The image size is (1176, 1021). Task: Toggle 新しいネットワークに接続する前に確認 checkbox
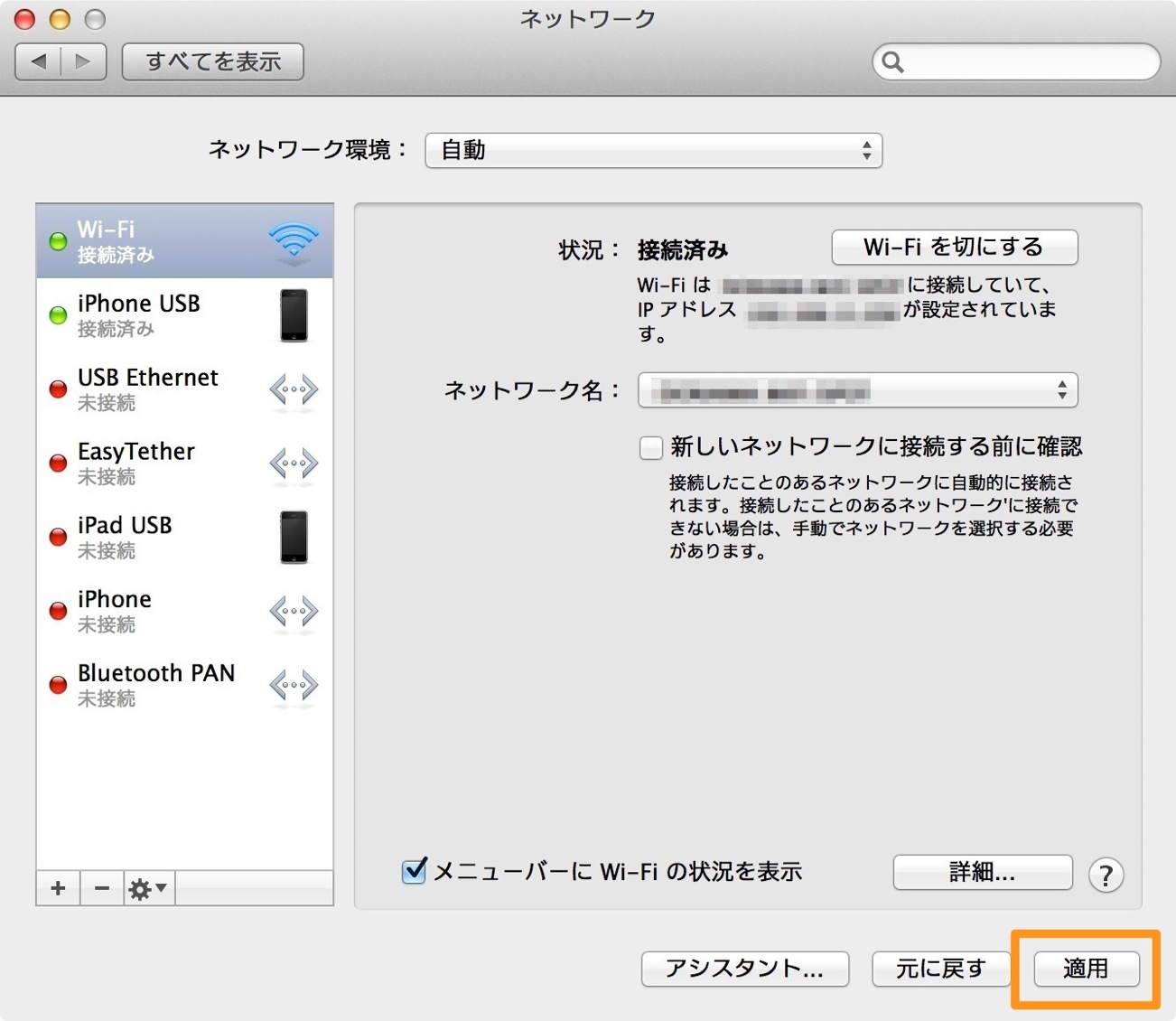pyautogui.click(x=651, y=447)
